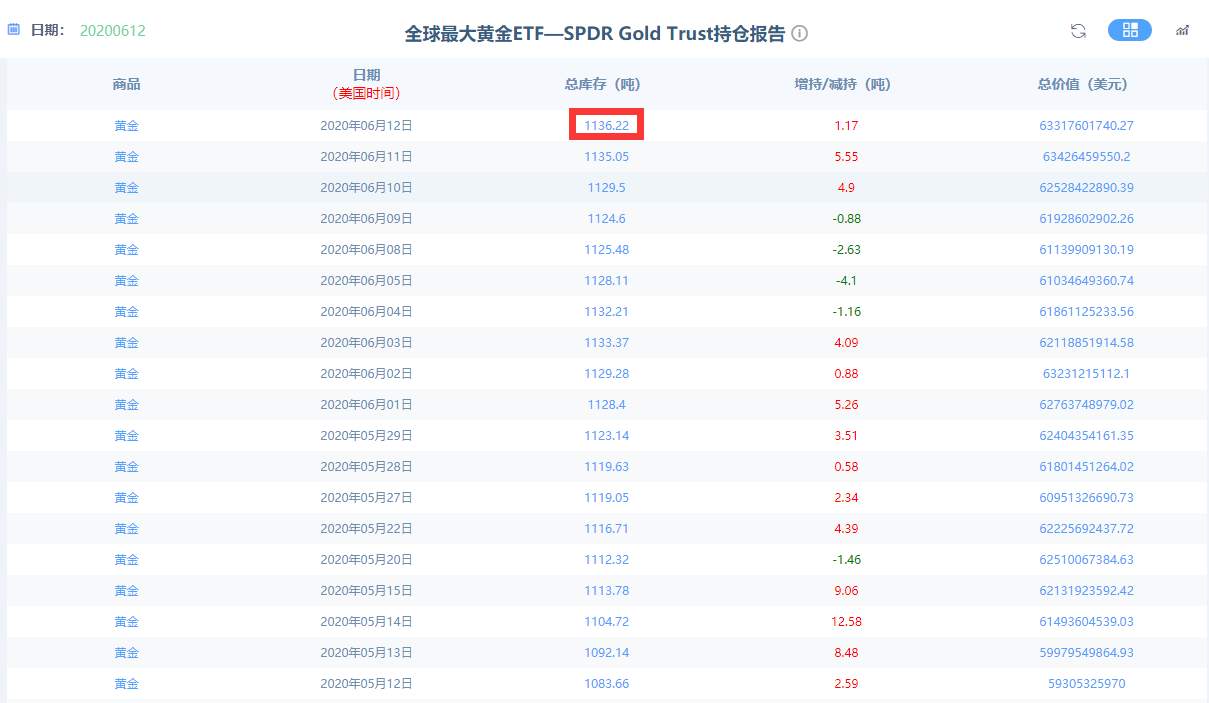The height and width of the screenshot is (703, 1209).
Task: Click holdings value 1124.6
Action: 607,219
